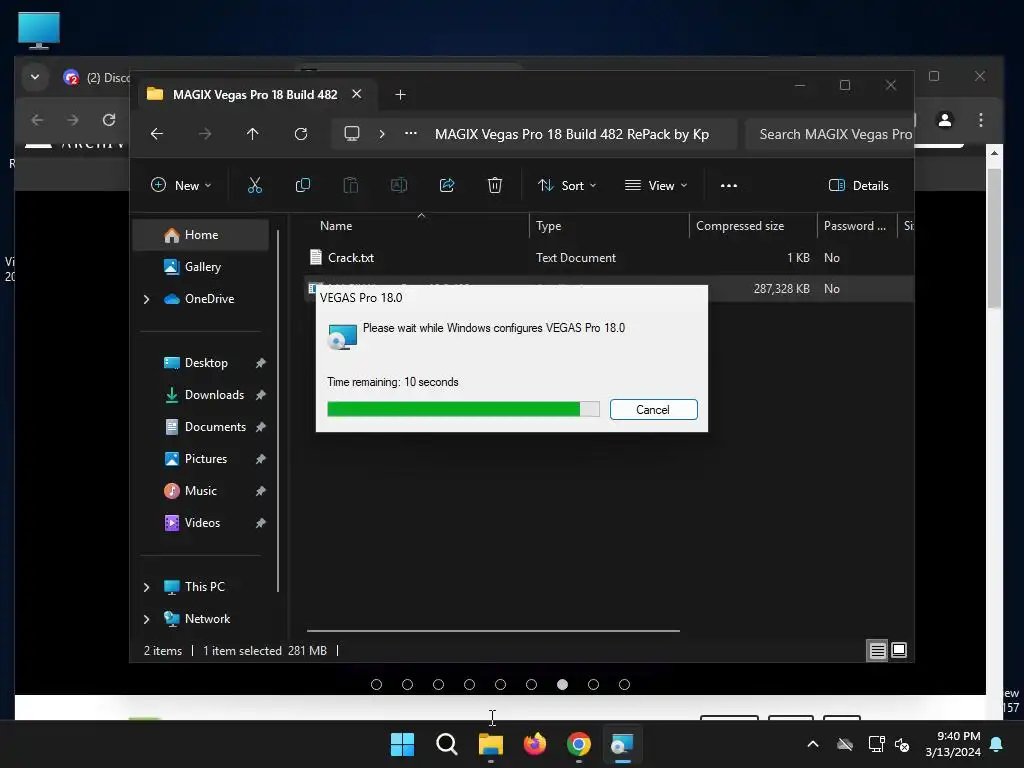1024x768 pixels.
Task: Switch to details list view icon in status bar
Action: (877, 650)
